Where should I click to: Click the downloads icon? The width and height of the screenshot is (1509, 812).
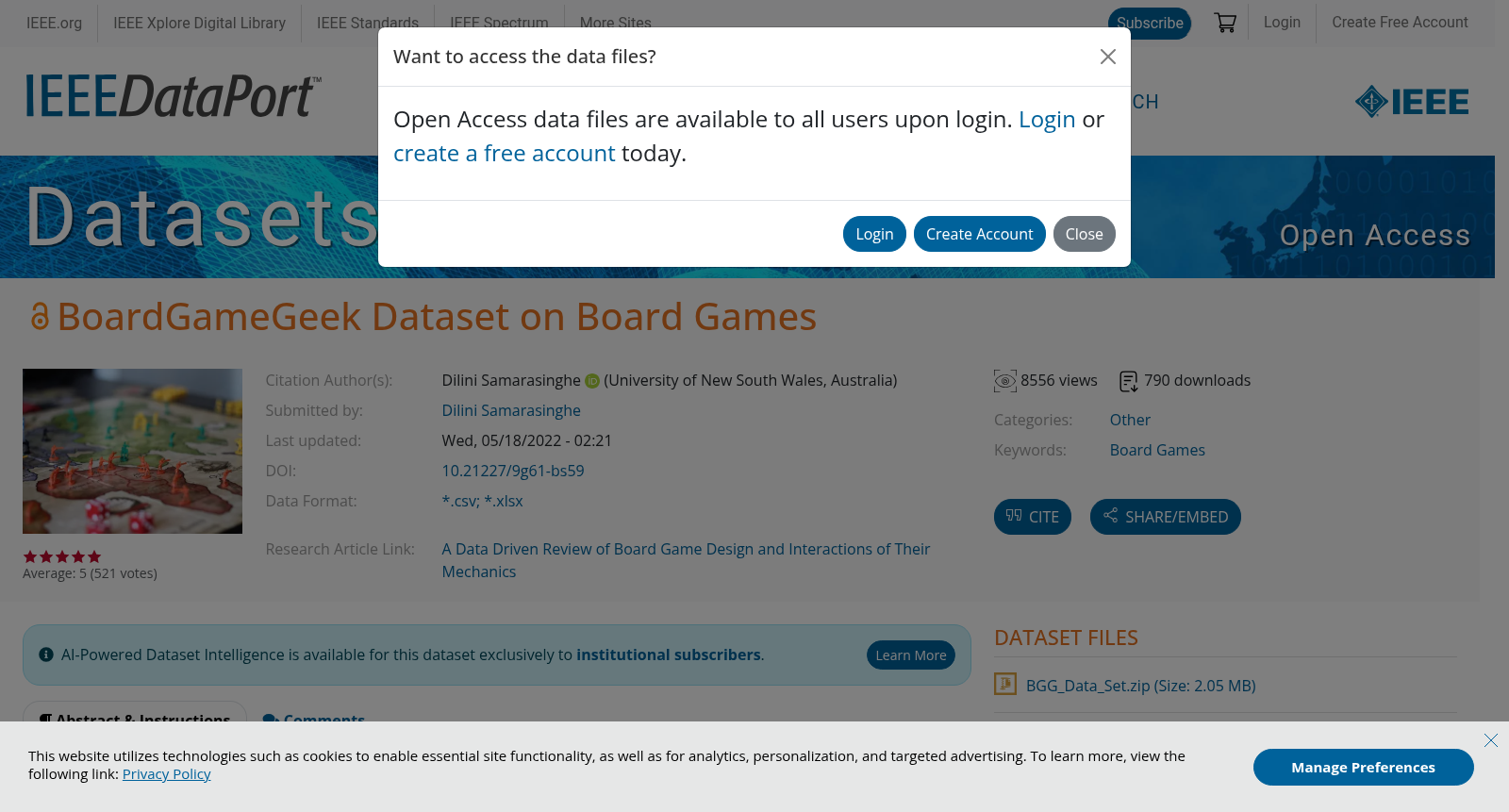(x=1129, y=381)
